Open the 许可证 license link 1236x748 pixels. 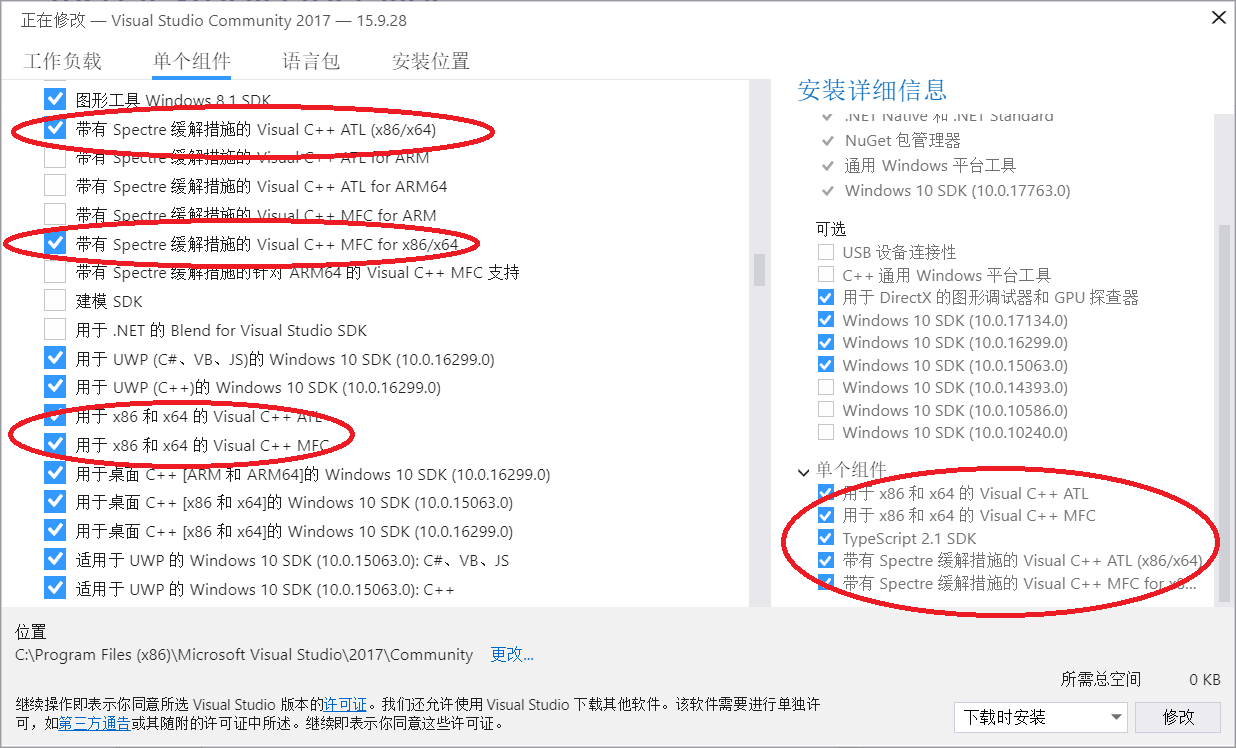coord(345,705)
